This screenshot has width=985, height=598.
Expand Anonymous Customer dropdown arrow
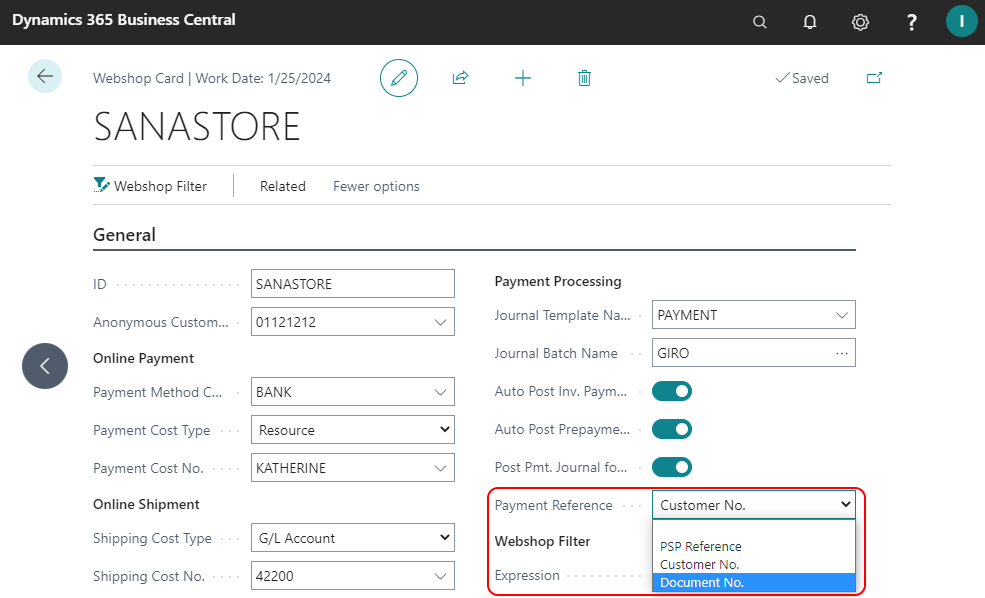click(x=440, y=322)
